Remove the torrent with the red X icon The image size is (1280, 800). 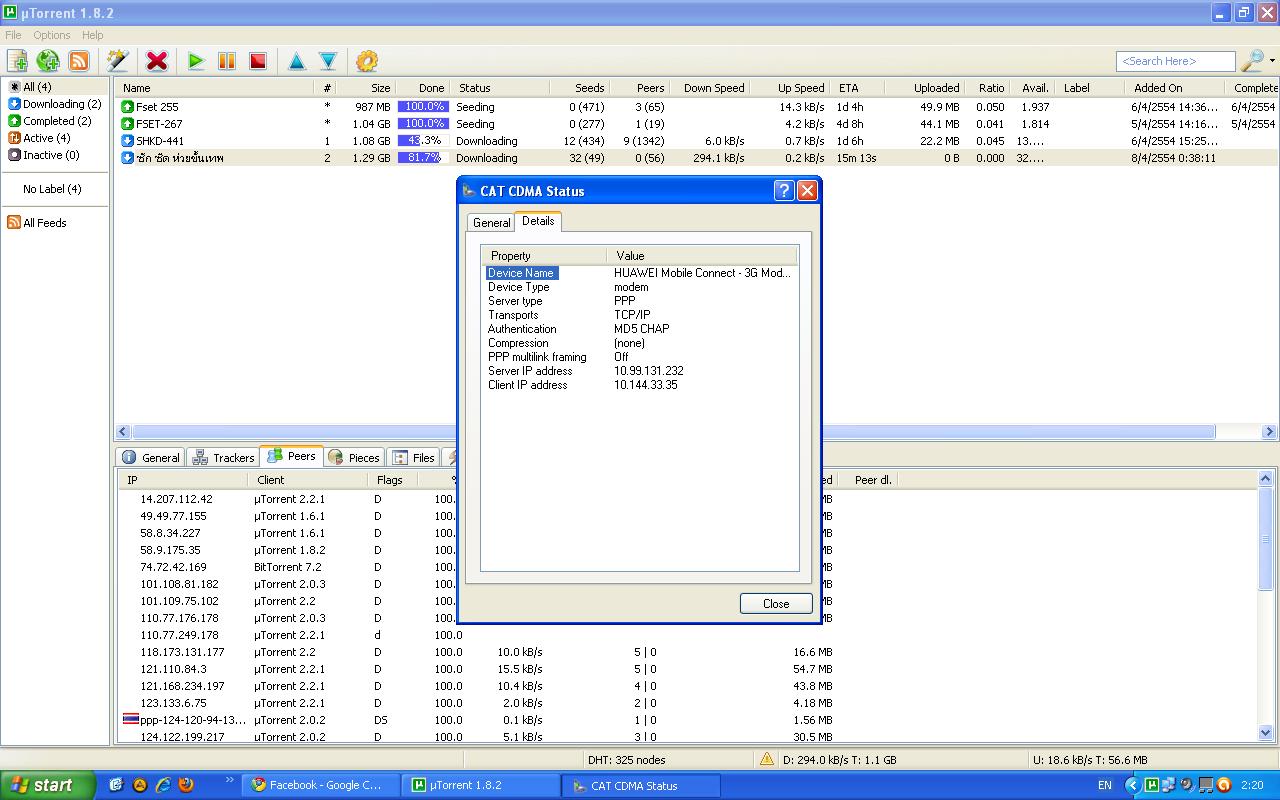[157, 61]
